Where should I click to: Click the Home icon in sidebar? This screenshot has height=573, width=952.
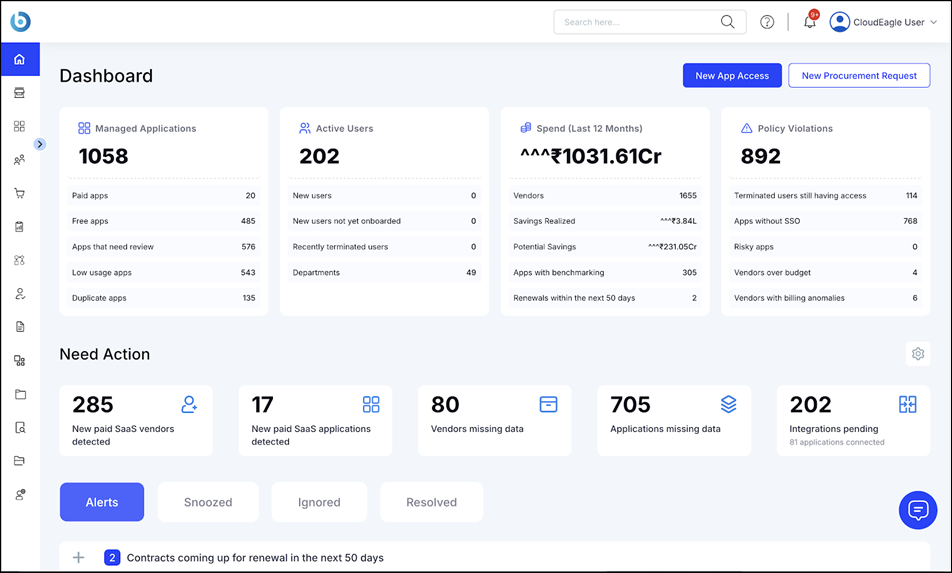click(19, 60)
